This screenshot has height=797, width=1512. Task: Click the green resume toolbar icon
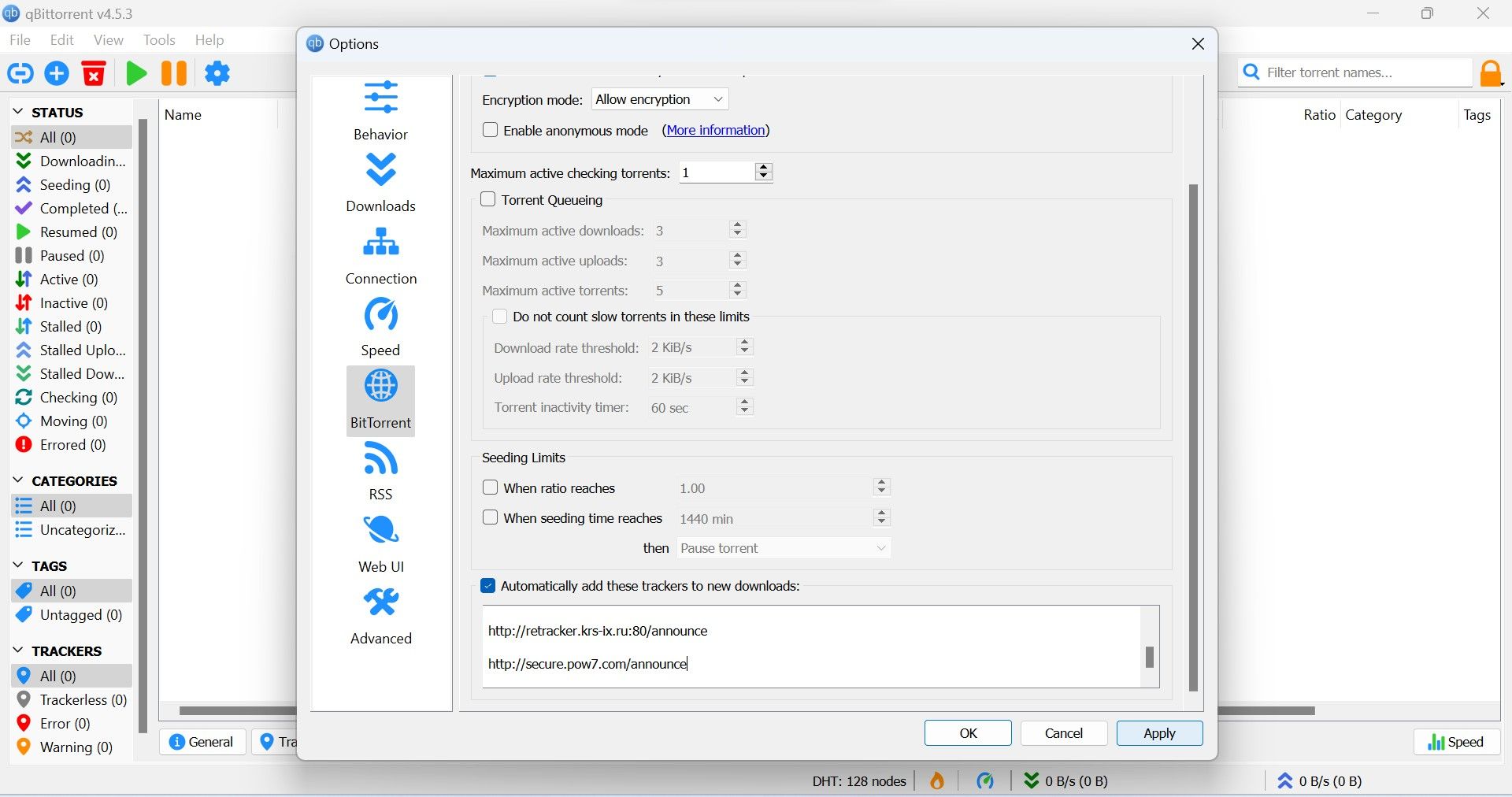point(136,73)
